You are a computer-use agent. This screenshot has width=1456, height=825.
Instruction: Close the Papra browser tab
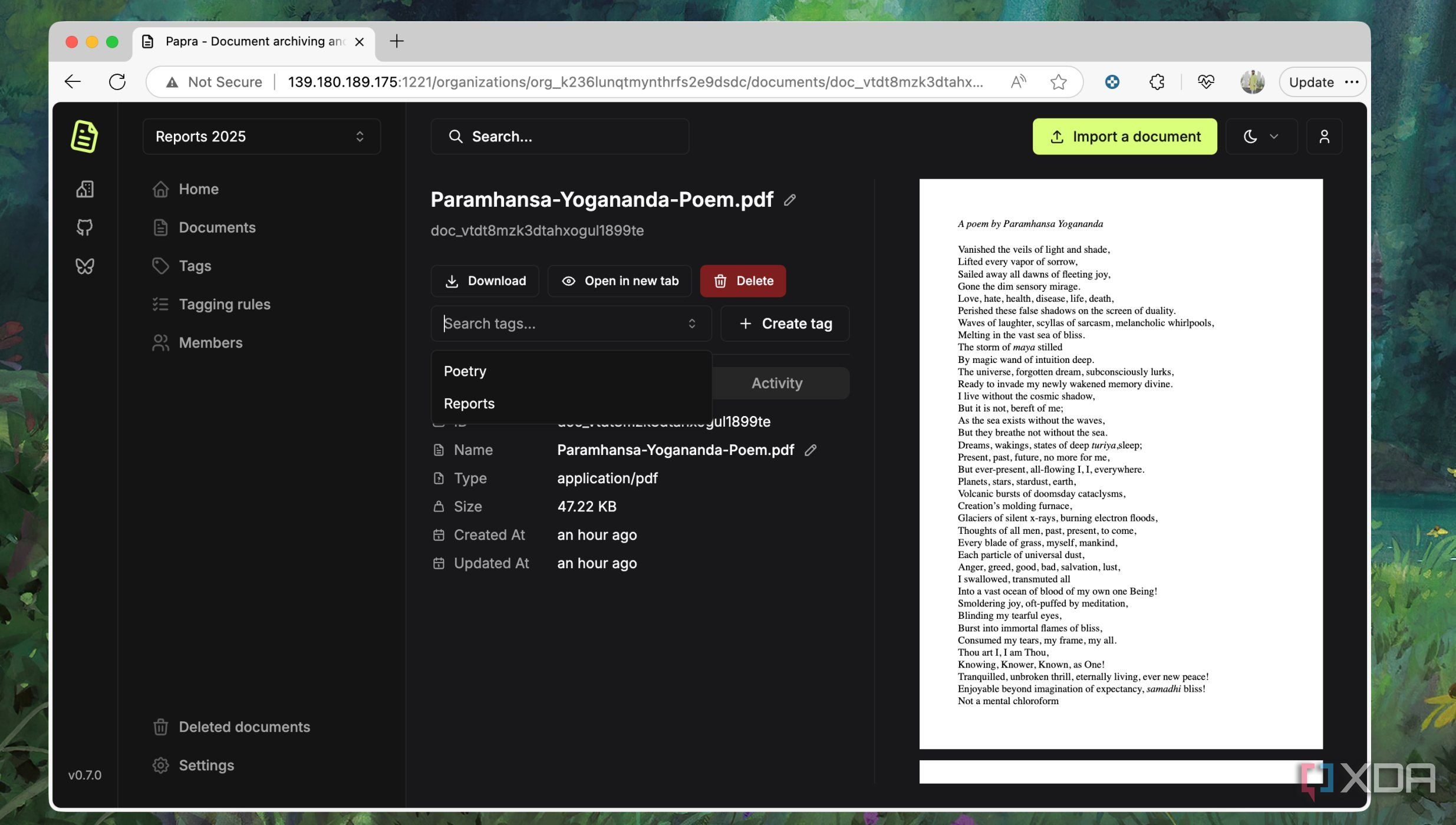360,42
